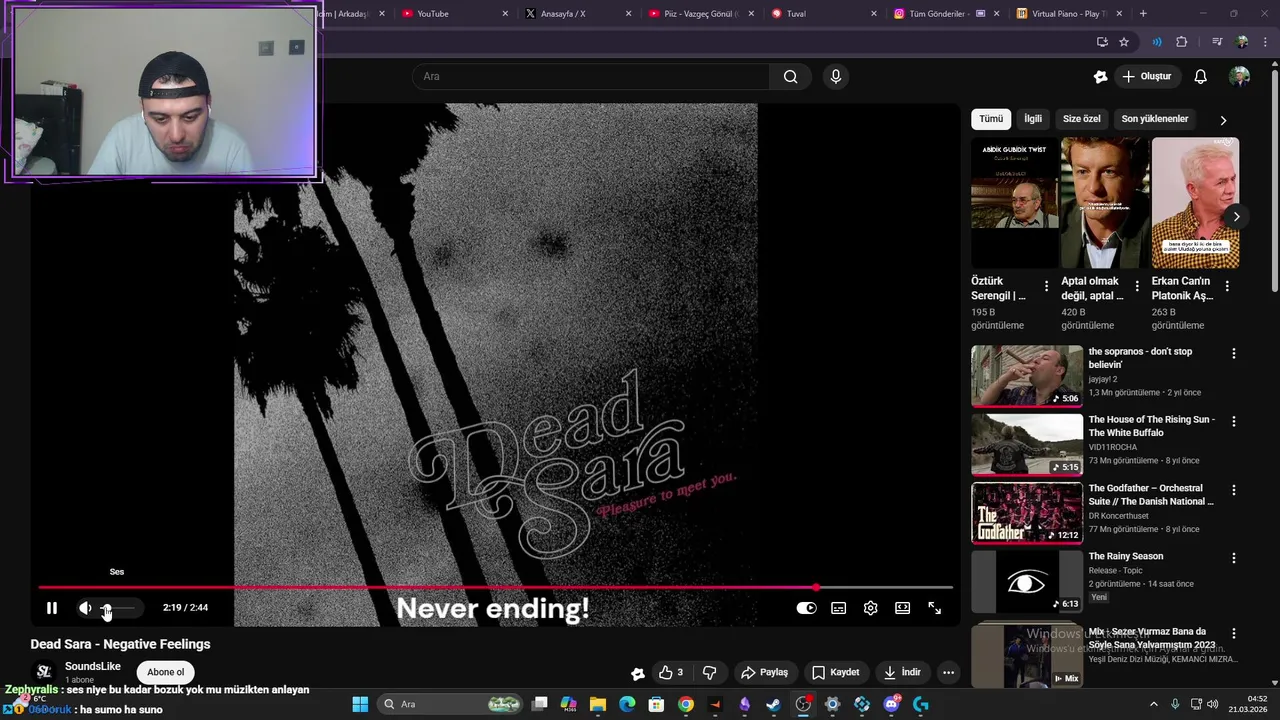Open Microsoft Edge from the taskbar

coord(627,704)
